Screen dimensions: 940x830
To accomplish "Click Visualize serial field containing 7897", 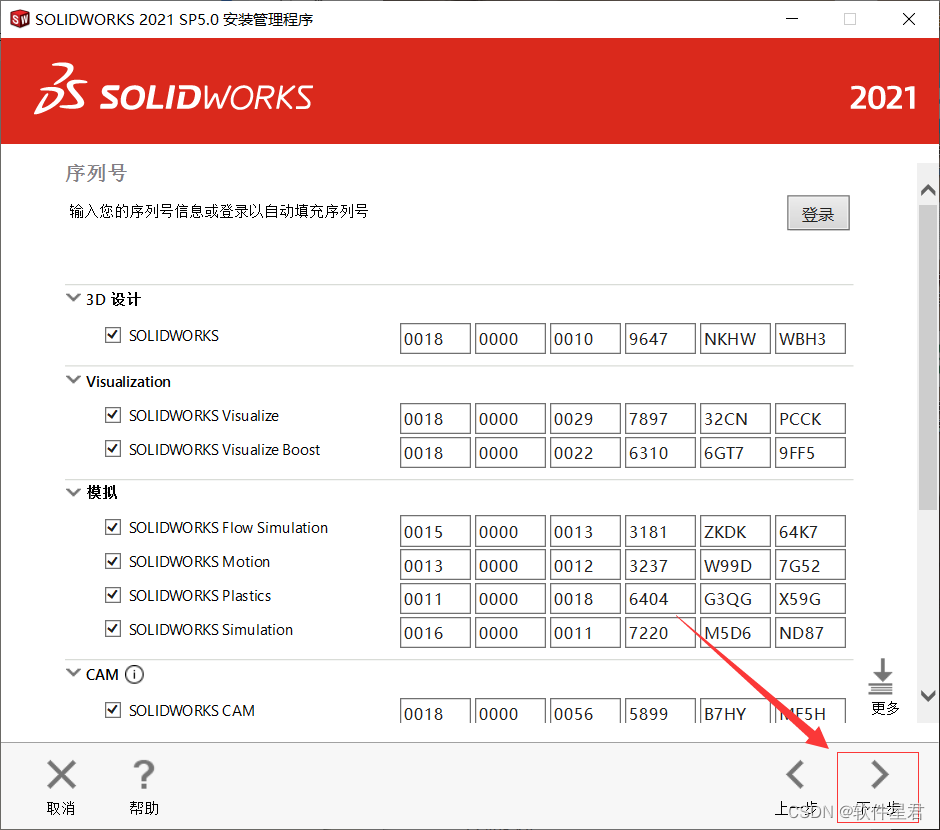I will point(660,418).
